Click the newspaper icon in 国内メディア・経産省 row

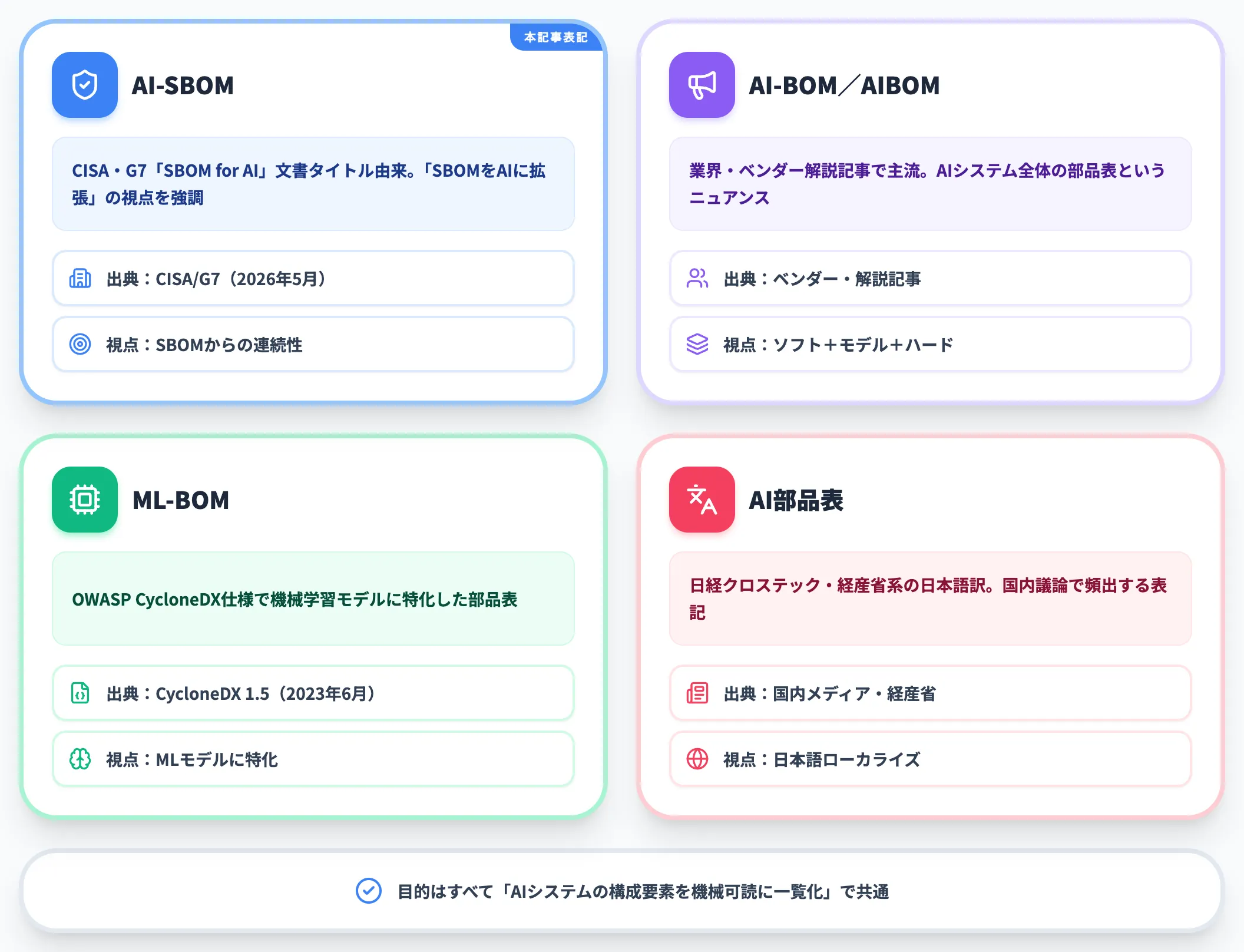pos(697,693)
